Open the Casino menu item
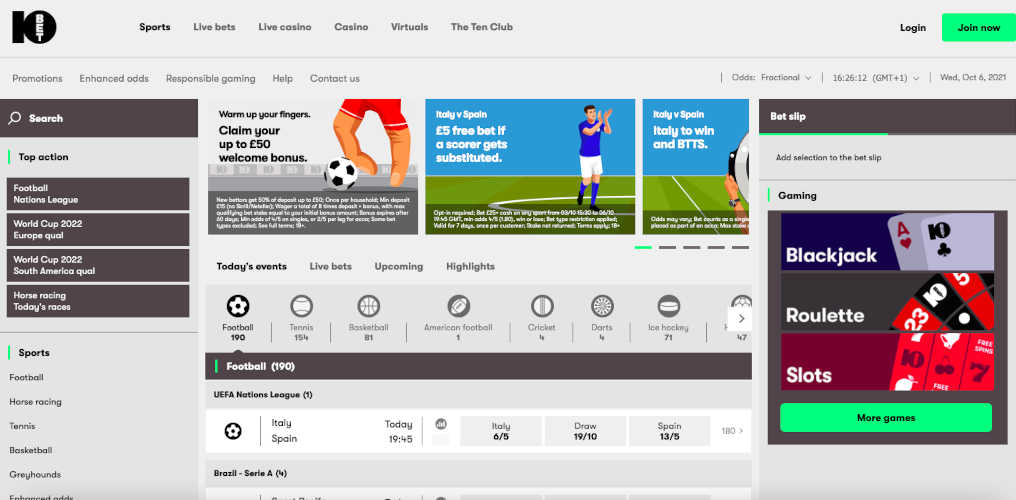 pyautogui.click(x=351, y=27)
